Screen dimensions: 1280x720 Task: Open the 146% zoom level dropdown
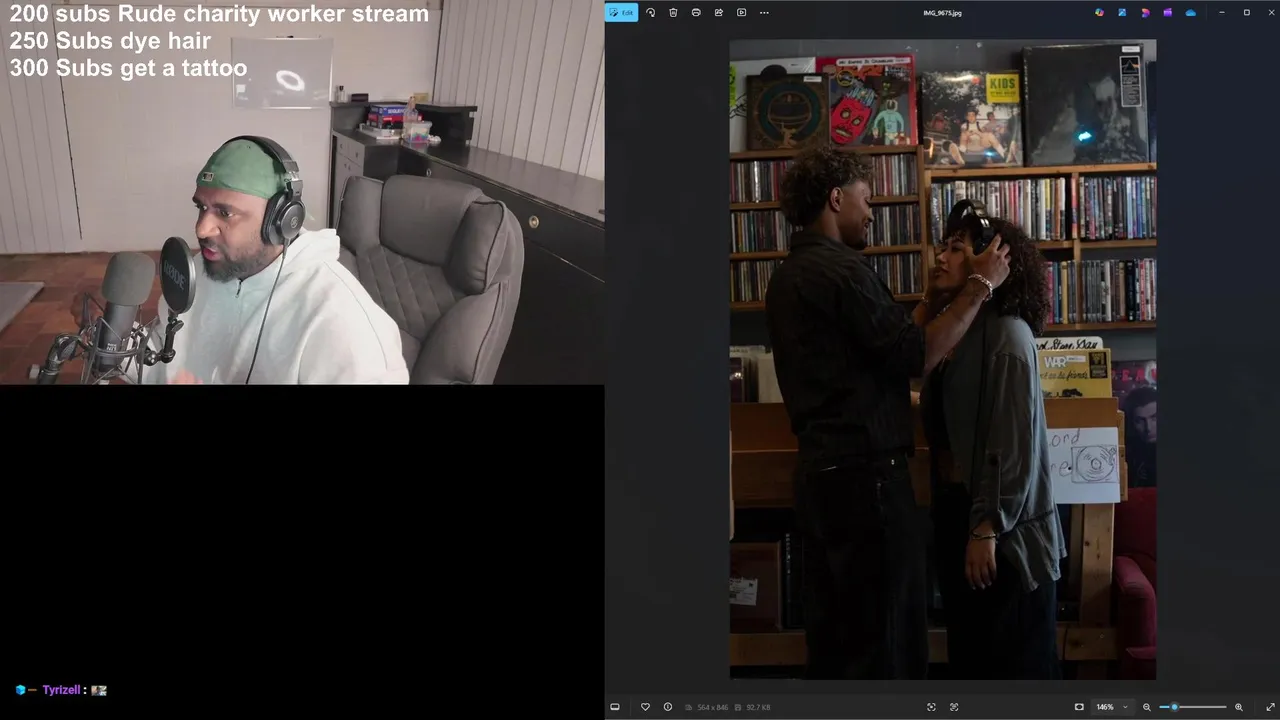(1112, 707)
